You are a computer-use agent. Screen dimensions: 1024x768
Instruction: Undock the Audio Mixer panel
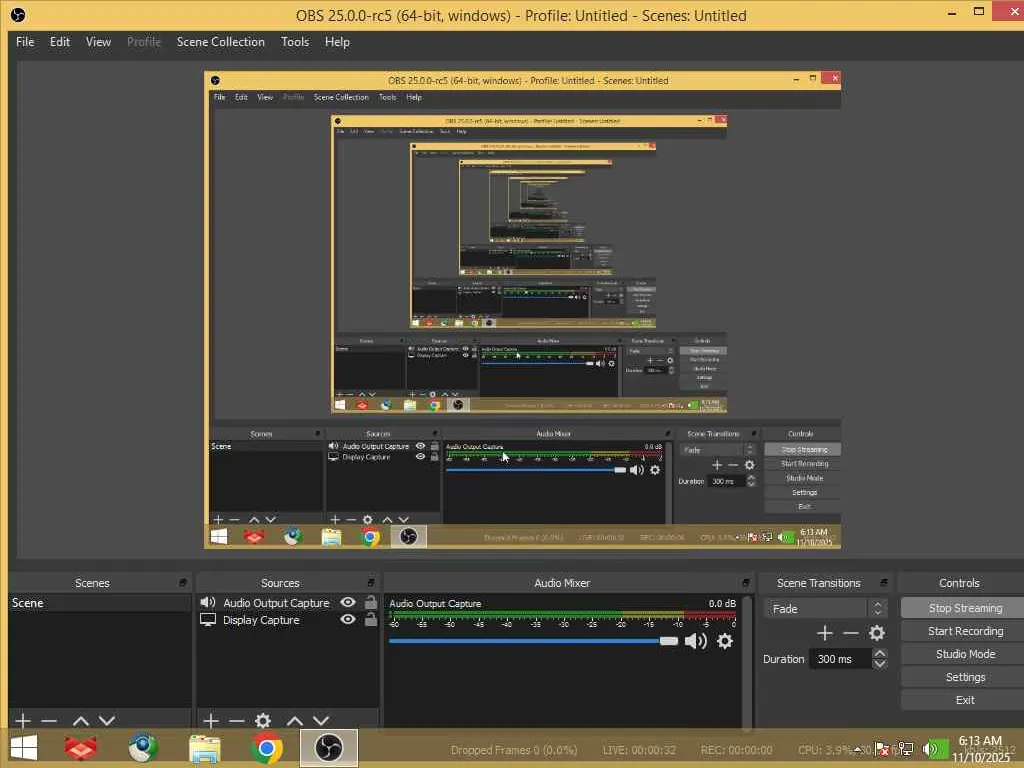(746, 583)
